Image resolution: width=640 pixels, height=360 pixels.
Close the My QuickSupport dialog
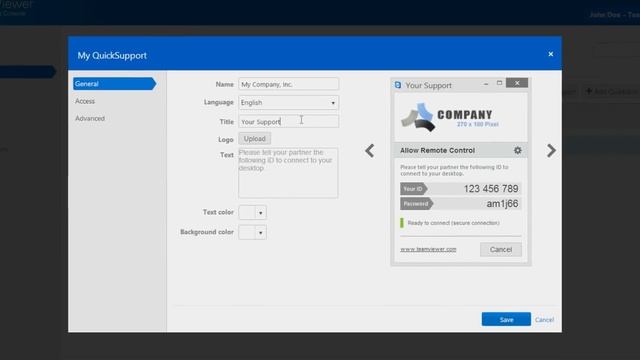tap(551, 54)
